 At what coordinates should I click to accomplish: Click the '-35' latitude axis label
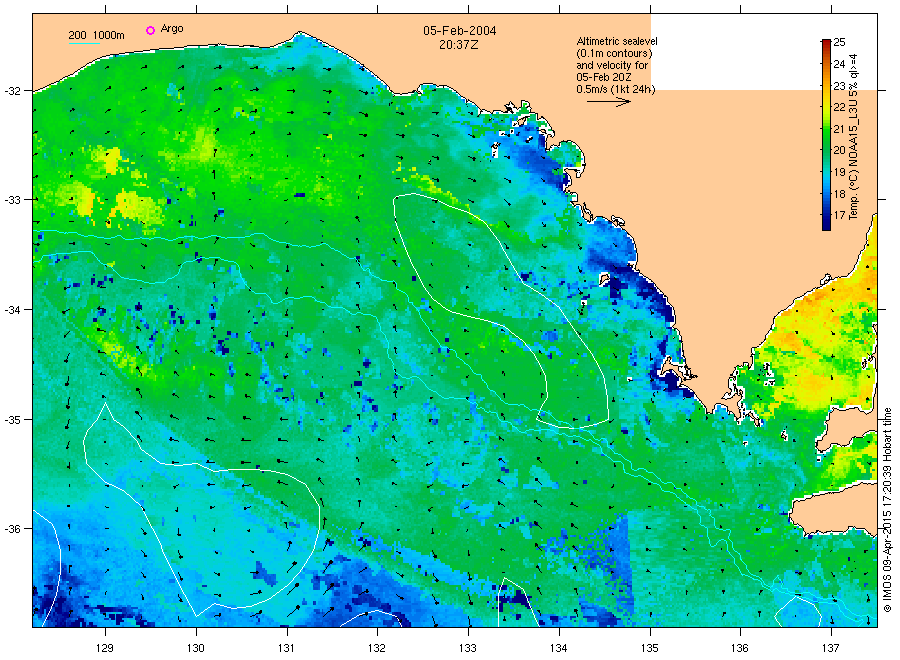pos(12,420)
